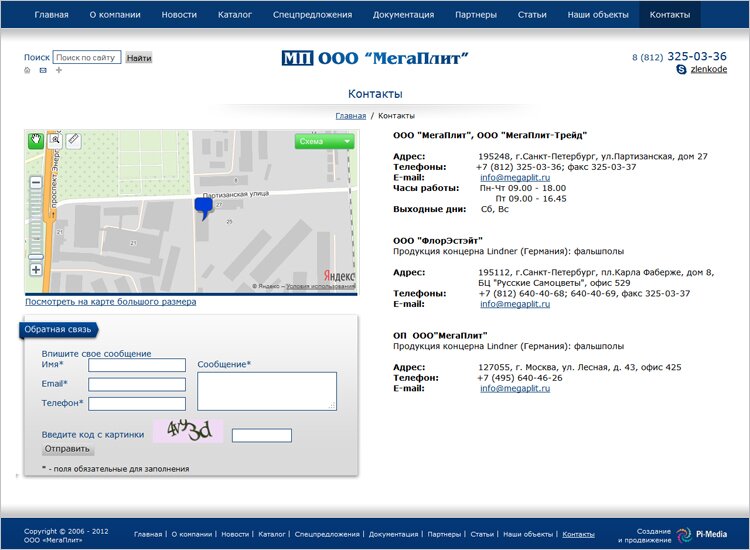Click info@megaplit.ru under Moscow office
This screenshot has height=550, width=750.
pos(515,388)
